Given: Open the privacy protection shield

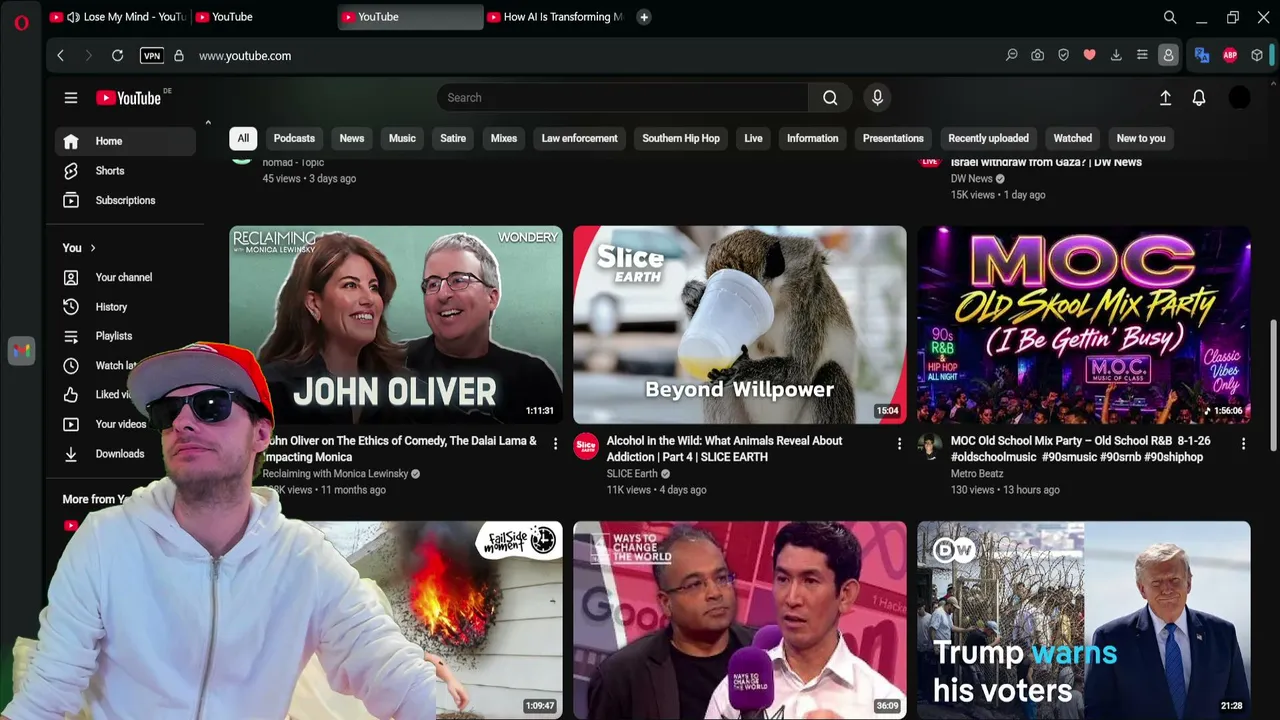Looking at the screenshot, I should pyautogui.click(x=1064, y=56).
